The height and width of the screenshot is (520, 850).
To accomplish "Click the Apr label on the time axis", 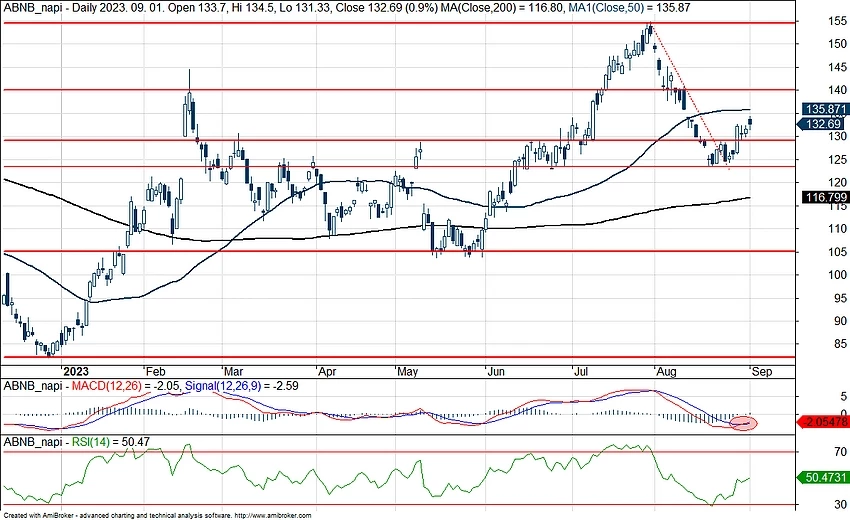I will tap(327, 372).
